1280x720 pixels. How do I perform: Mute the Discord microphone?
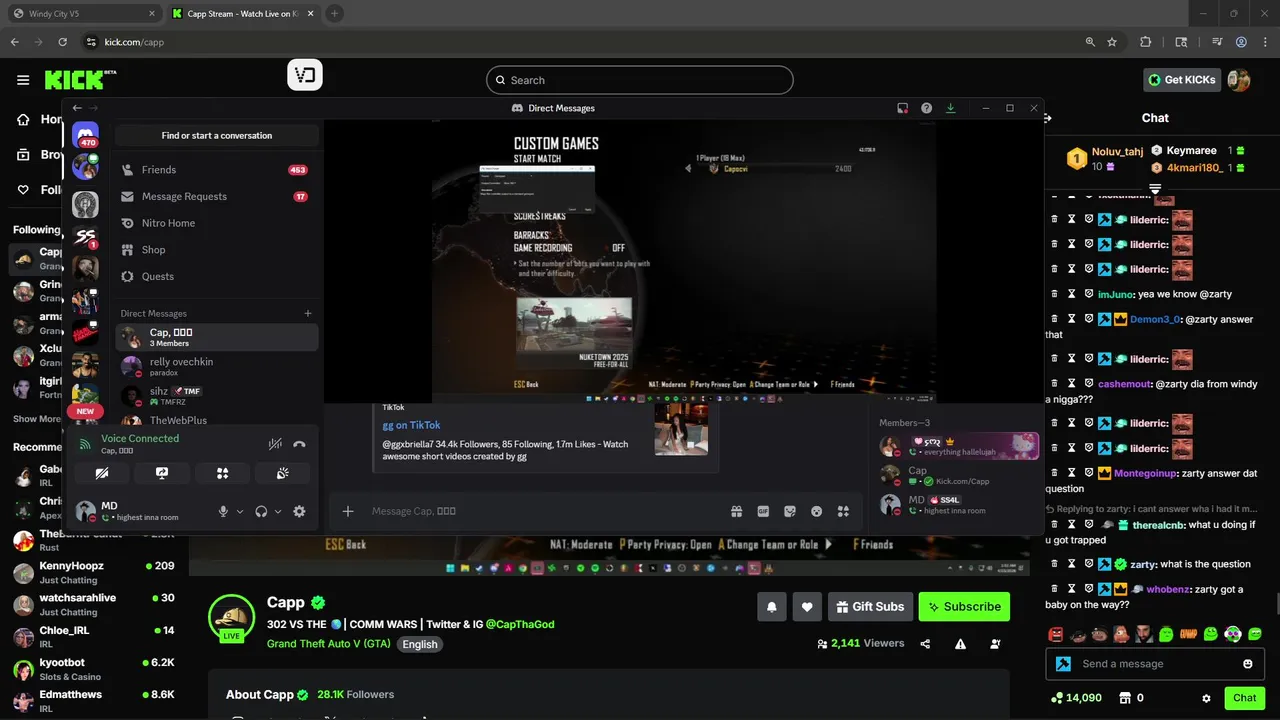coord(224,511)
